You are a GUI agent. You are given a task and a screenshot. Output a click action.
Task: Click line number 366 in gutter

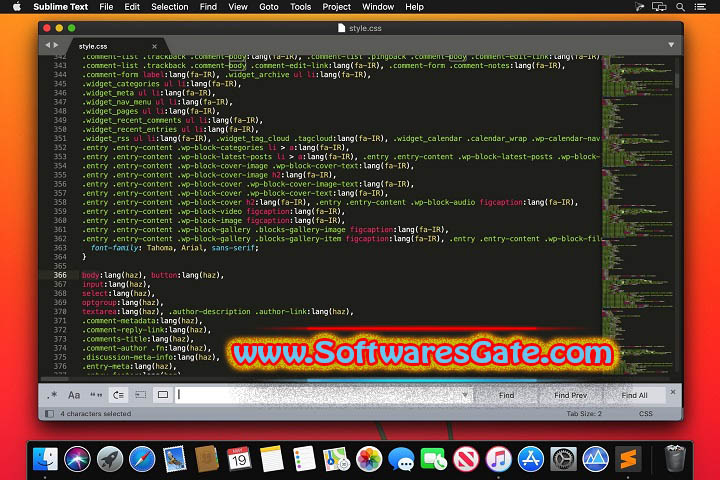60,275
